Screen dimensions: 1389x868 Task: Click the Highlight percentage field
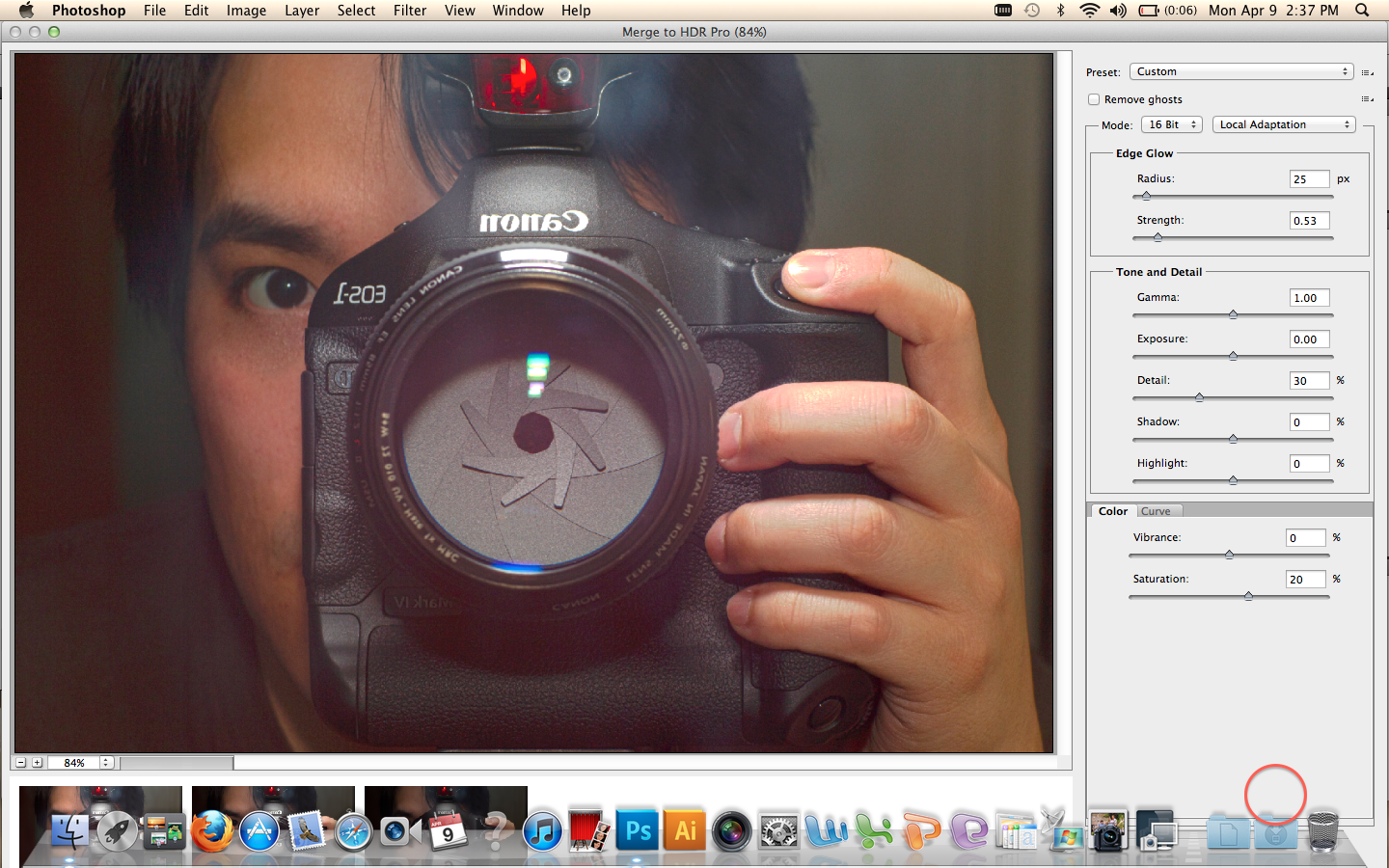point(1309,464)
